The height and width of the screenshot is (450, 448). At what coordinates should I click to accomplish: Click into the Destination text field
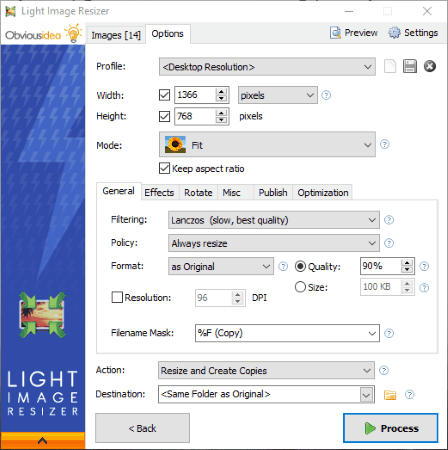click(x=259, y=395)
